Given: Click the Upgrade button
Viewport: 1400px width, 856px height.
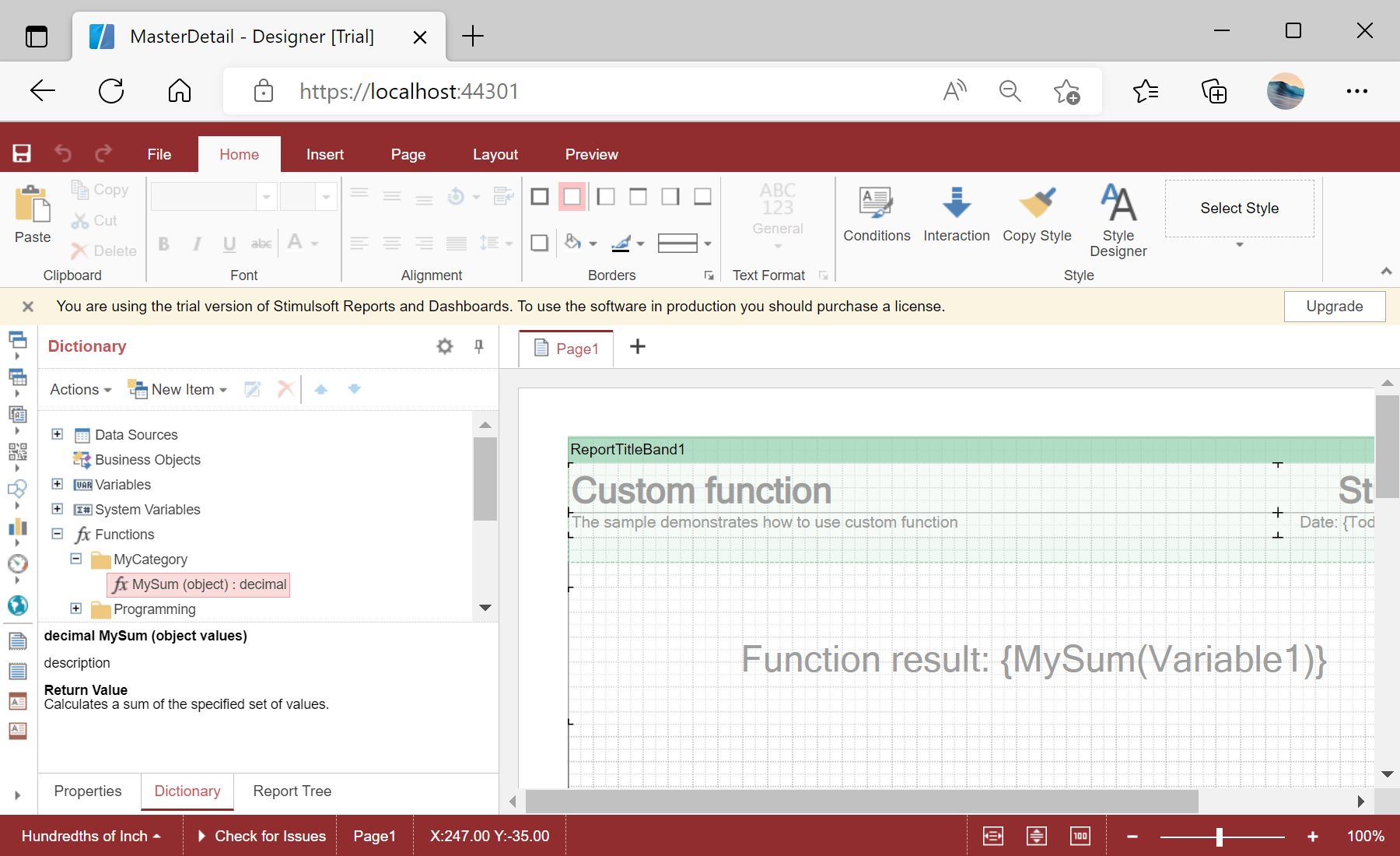Looking at the screenshot, I should tap(1334, 307).
